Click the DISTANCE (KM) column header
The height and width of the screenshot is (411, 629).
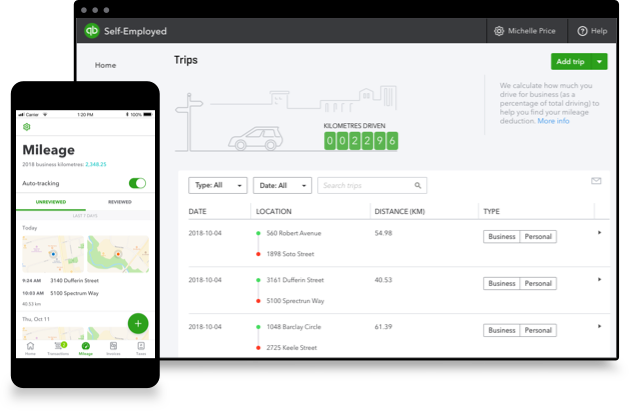coord(400,211)
